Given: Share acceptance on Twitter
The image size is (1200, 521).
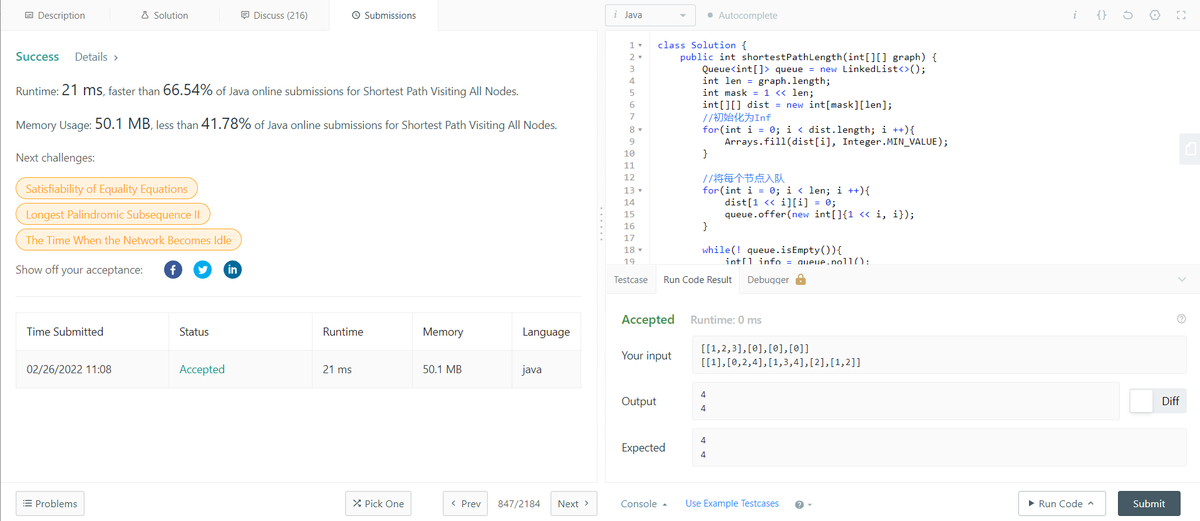Looking at the screenshot, I should click(x=203, y=270).
